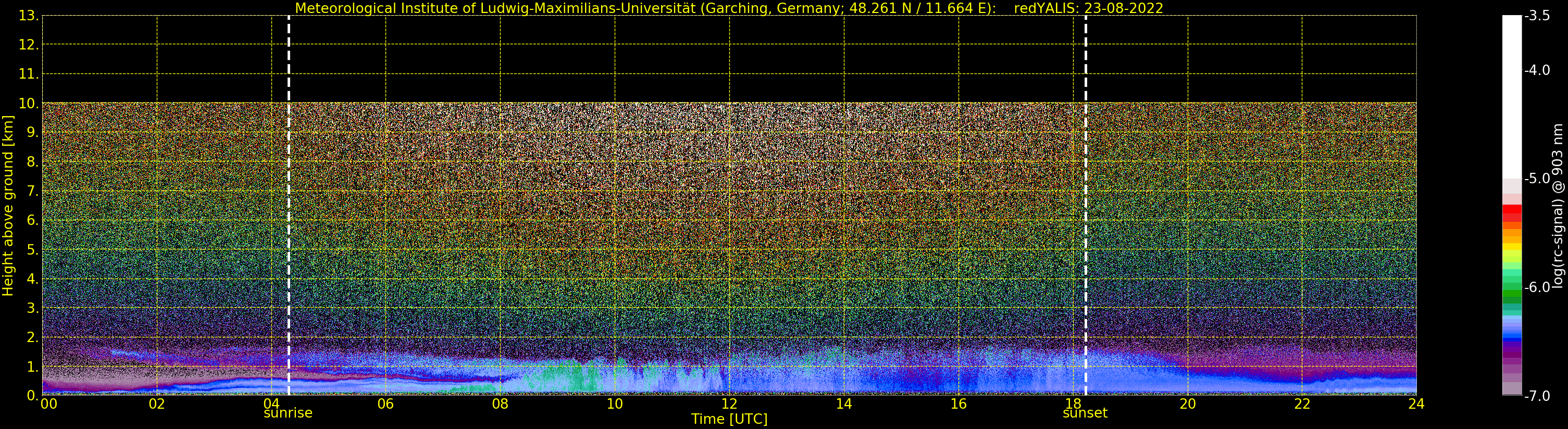
Task: Click the '7.' tick on the height axis
Action: [32, 191]
